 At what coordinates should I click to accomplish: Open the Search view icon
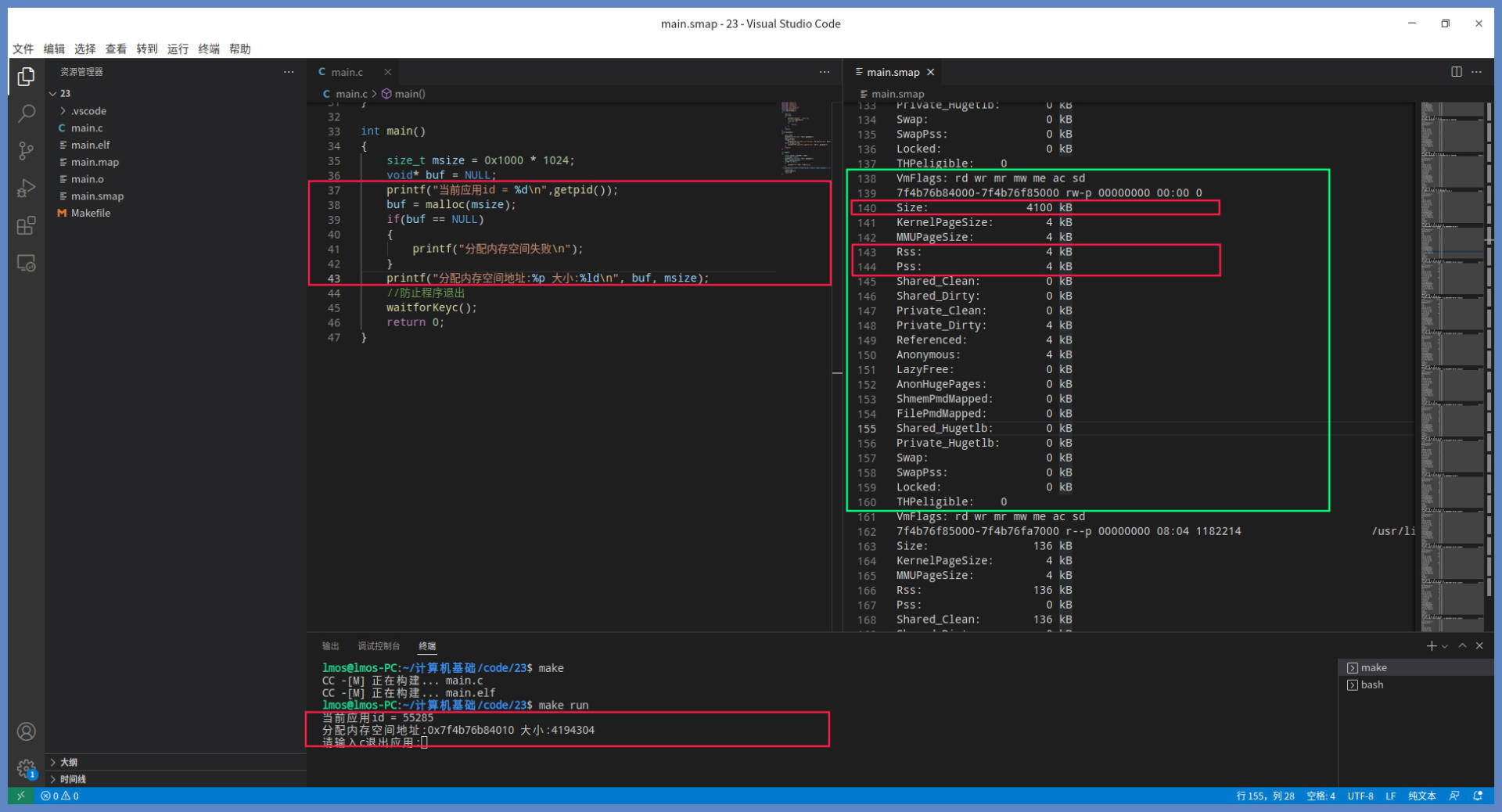[x=26, y=114]
